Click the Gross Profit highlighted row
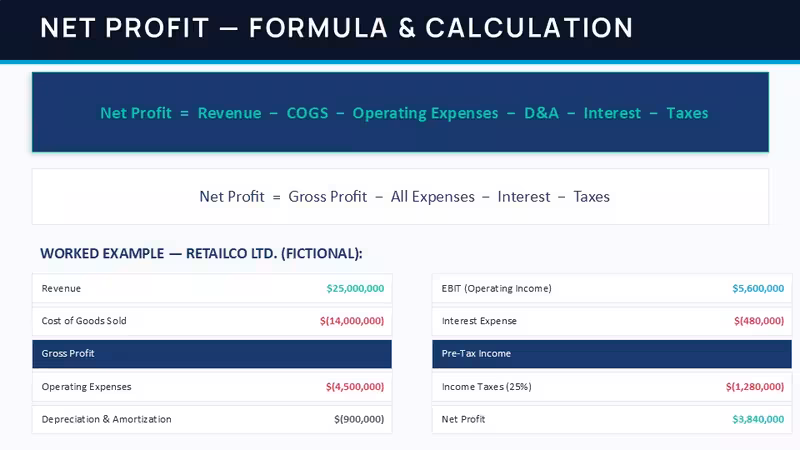 pyautogui.click(x=212, y=354)
